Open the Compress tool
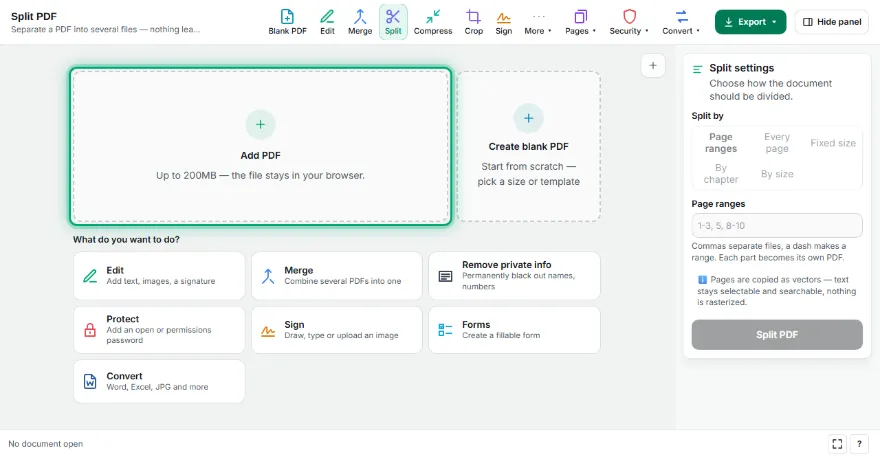 coord(433,22)
